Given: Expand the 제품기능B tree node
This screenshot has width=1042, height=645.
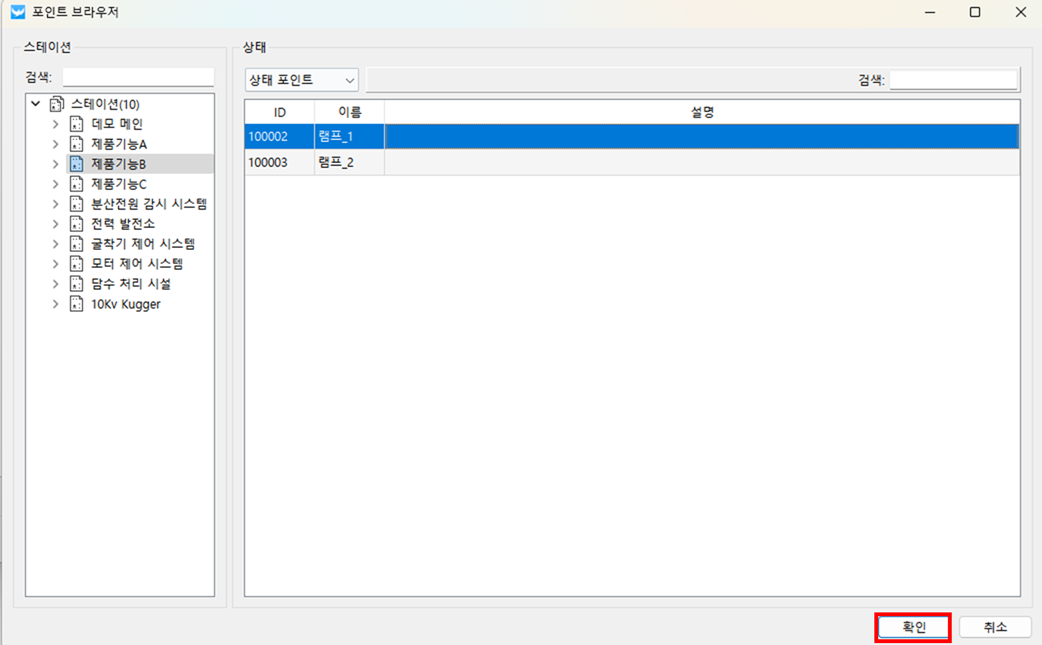Looking at the screenshot, I should tap(56, 164).
